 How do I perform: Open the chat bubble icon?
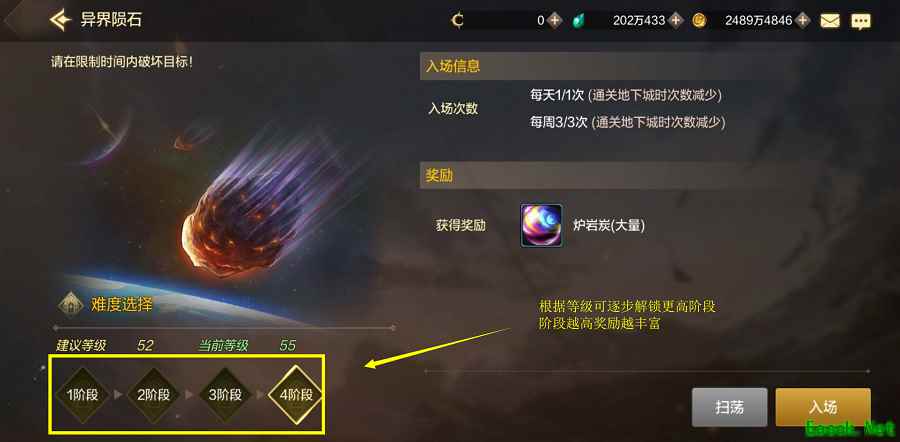pos(860,22)
